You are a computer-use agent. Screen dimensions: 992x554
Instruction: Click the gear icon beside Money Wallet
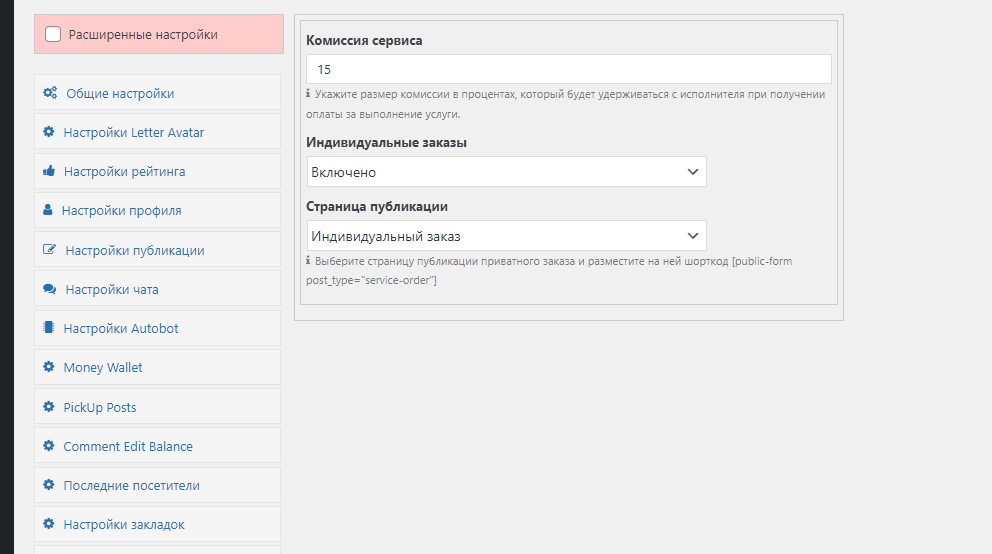(48, 367)
